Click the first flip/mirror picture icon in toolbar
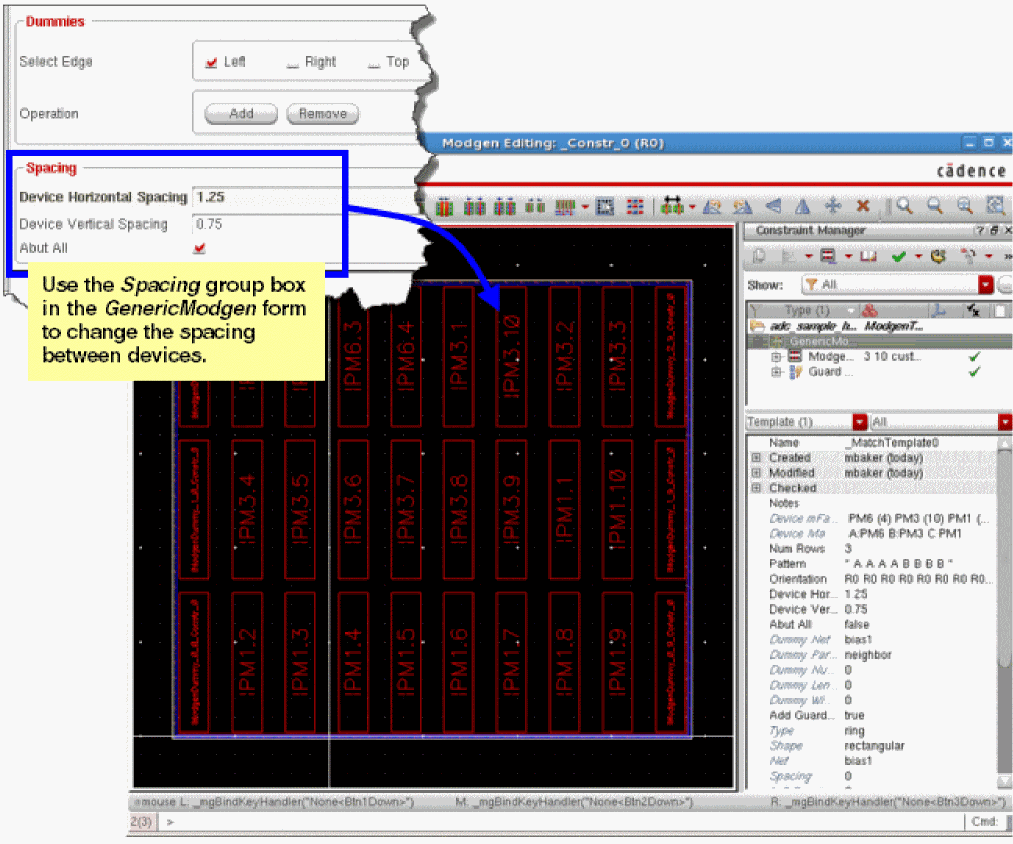The height and width of the screenshot is (844, 1013). (x=712, y=207)
